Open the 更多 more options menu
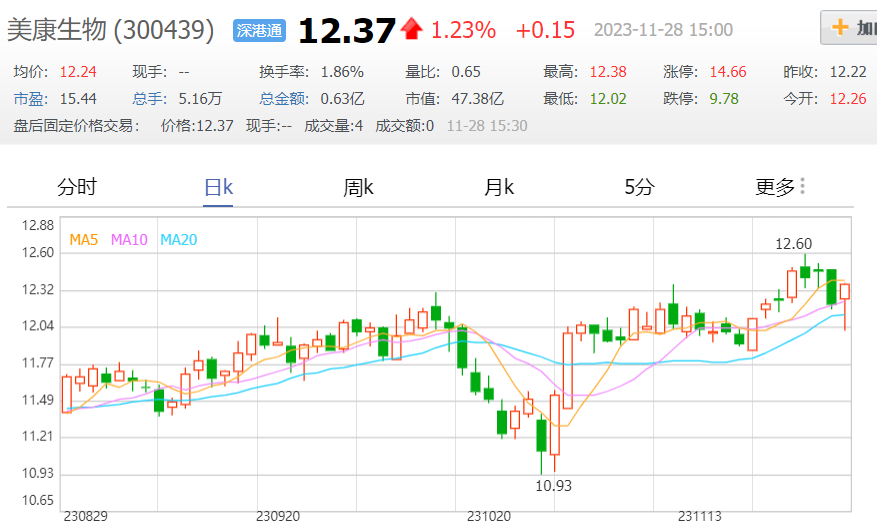877x526 pixels. coord(780,187)
